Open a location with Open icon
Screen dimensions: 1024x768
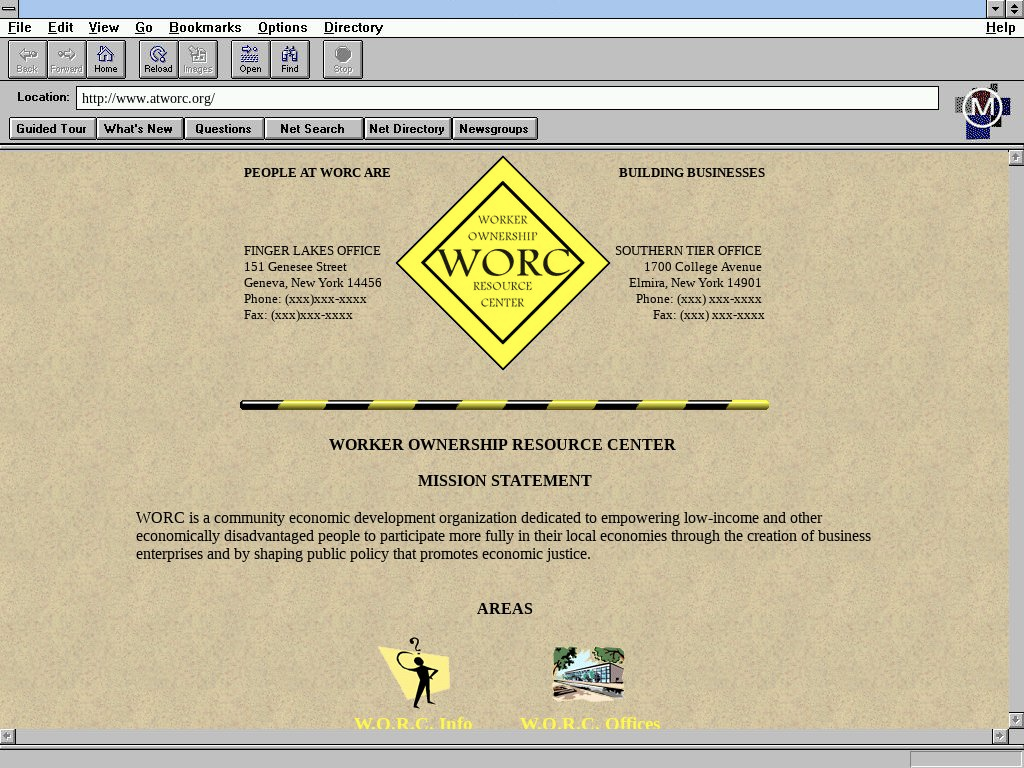[x=250, y=59]
